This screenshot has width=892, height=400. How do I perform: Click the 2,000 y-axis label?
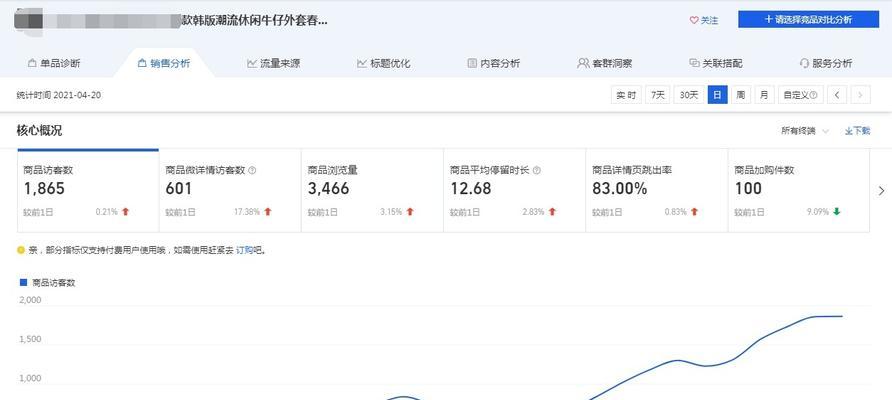(x=30, y=300)
